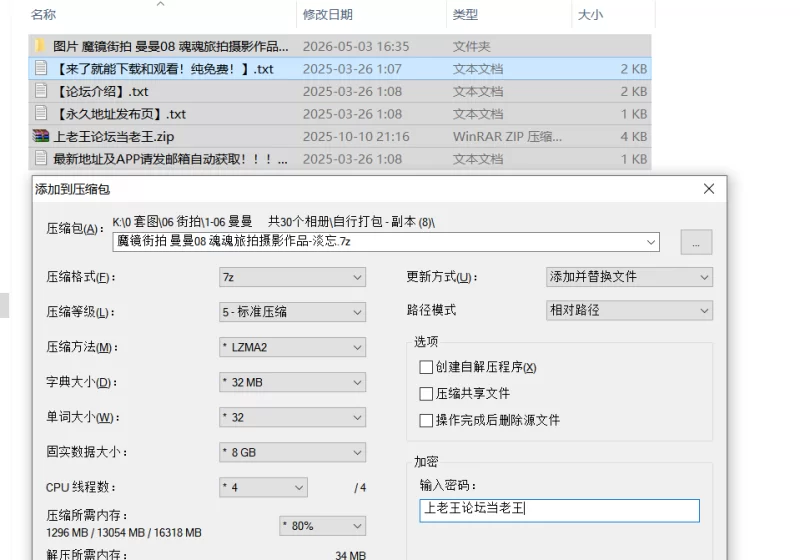The width and height of the screenshot is (800, 560).
Task: Click the file icon of 最新地址及APP请发邮箱自动获取
Action: pyautogui.click(x=41, y=158)
